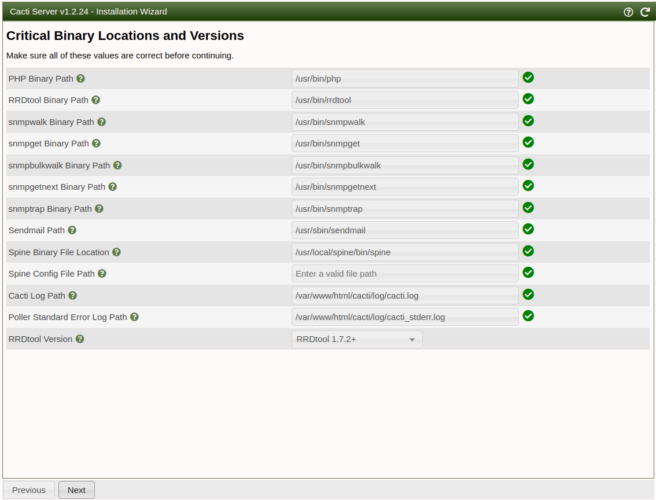Click green check beside rrdtool path
The width and height of the screenshot is (656, 500).
(528, 99)
